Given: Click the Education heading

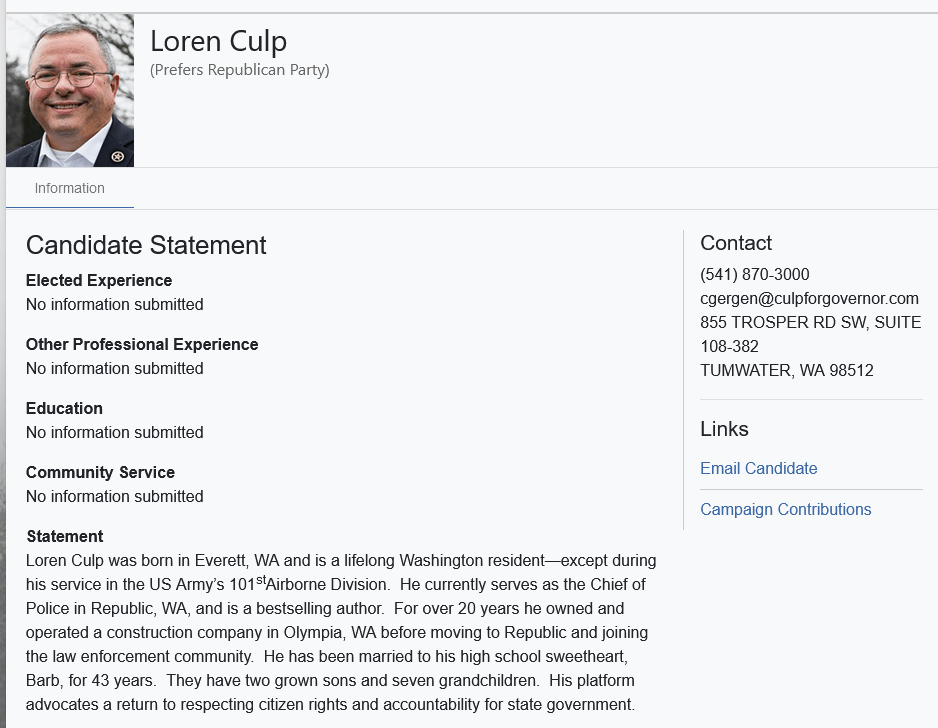Looking at the screenshot, I should click(64, 408).
